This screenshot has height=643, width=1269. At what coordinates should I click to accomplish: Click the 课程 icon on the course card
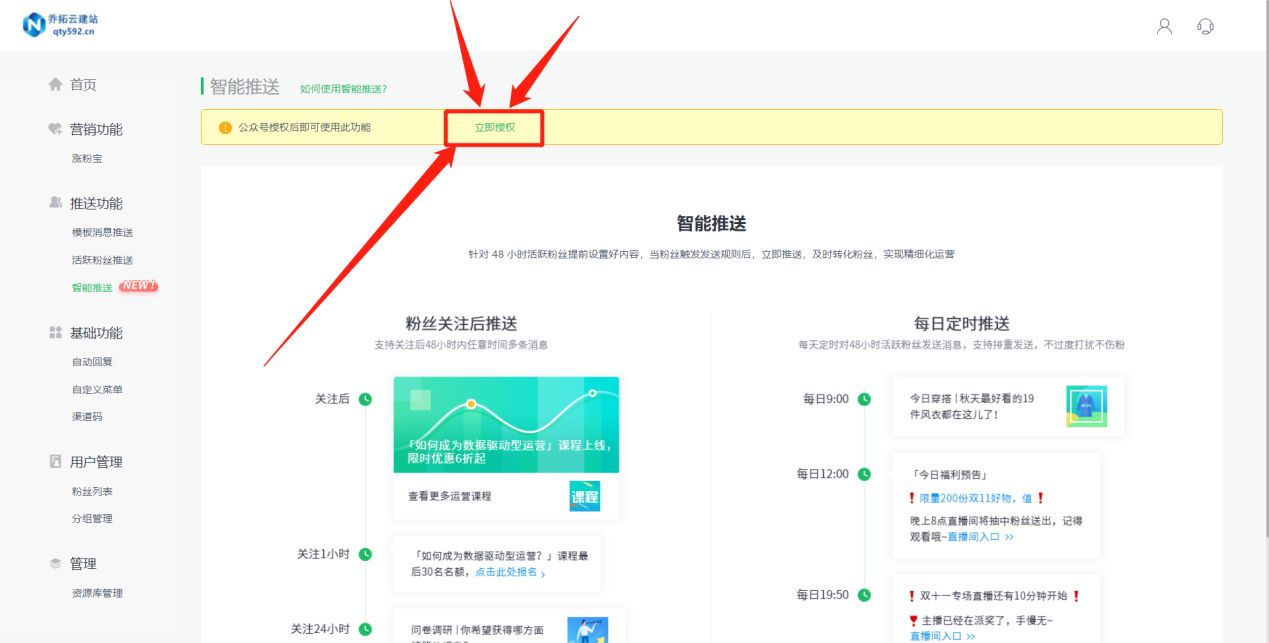coord(584,495)
